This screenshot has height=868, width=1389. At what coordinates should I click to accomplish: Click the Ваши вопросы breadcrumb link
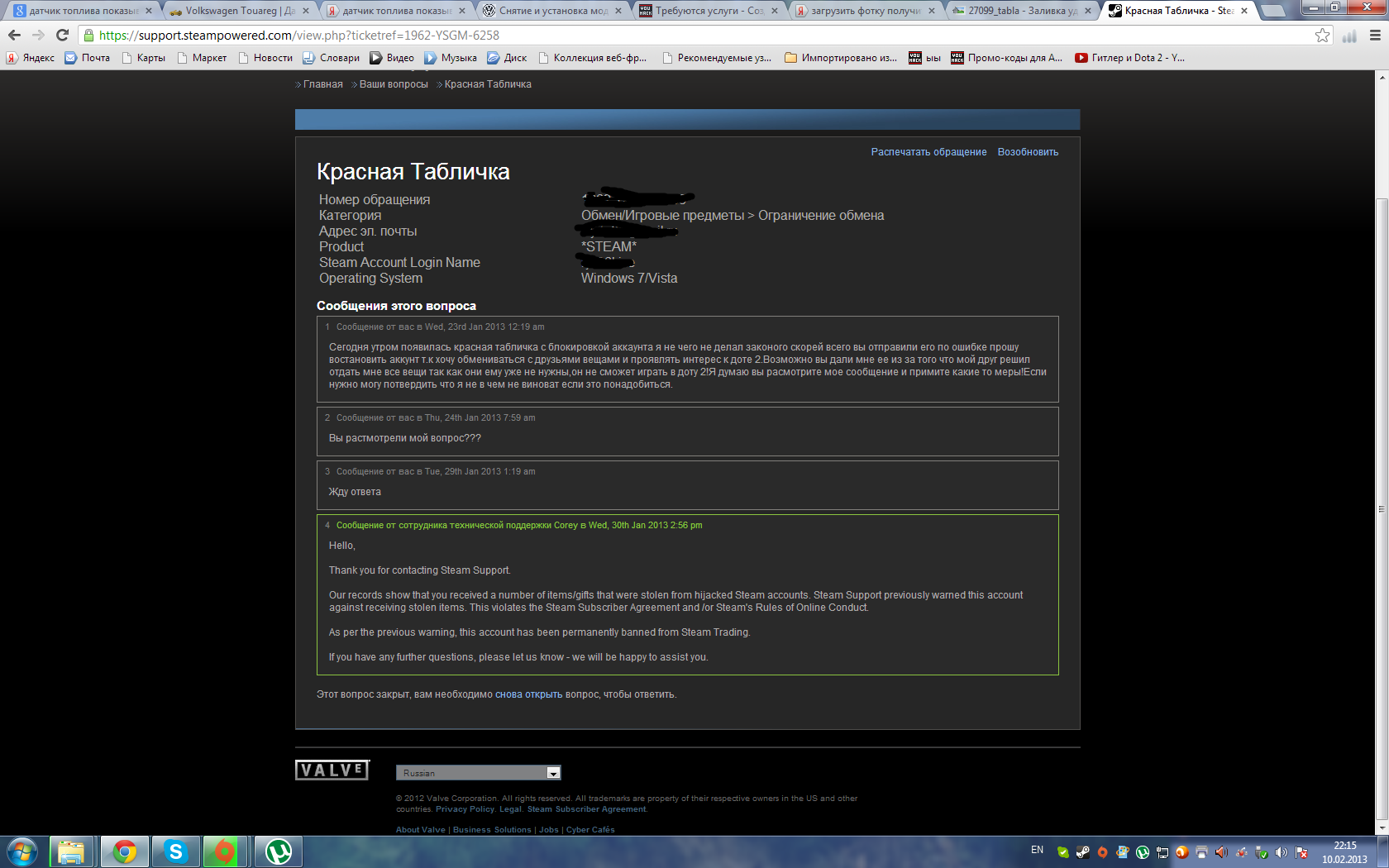394,84
